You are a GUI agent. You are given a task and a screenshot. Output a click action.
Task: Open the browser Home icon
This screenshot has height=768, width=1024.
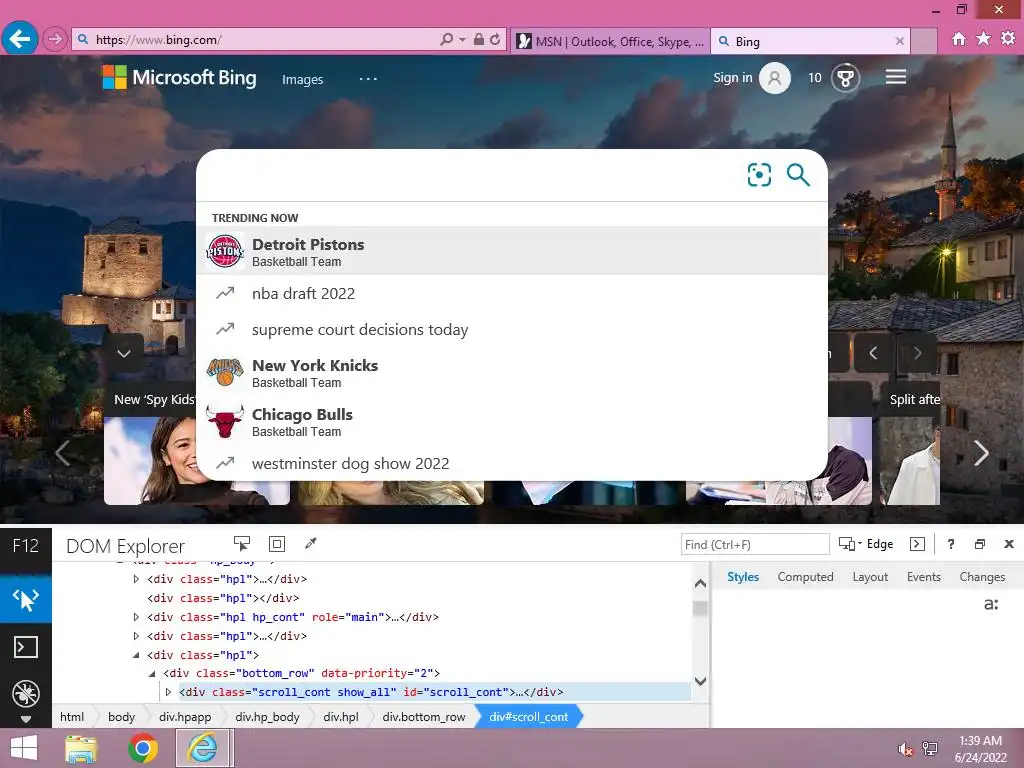959,39
